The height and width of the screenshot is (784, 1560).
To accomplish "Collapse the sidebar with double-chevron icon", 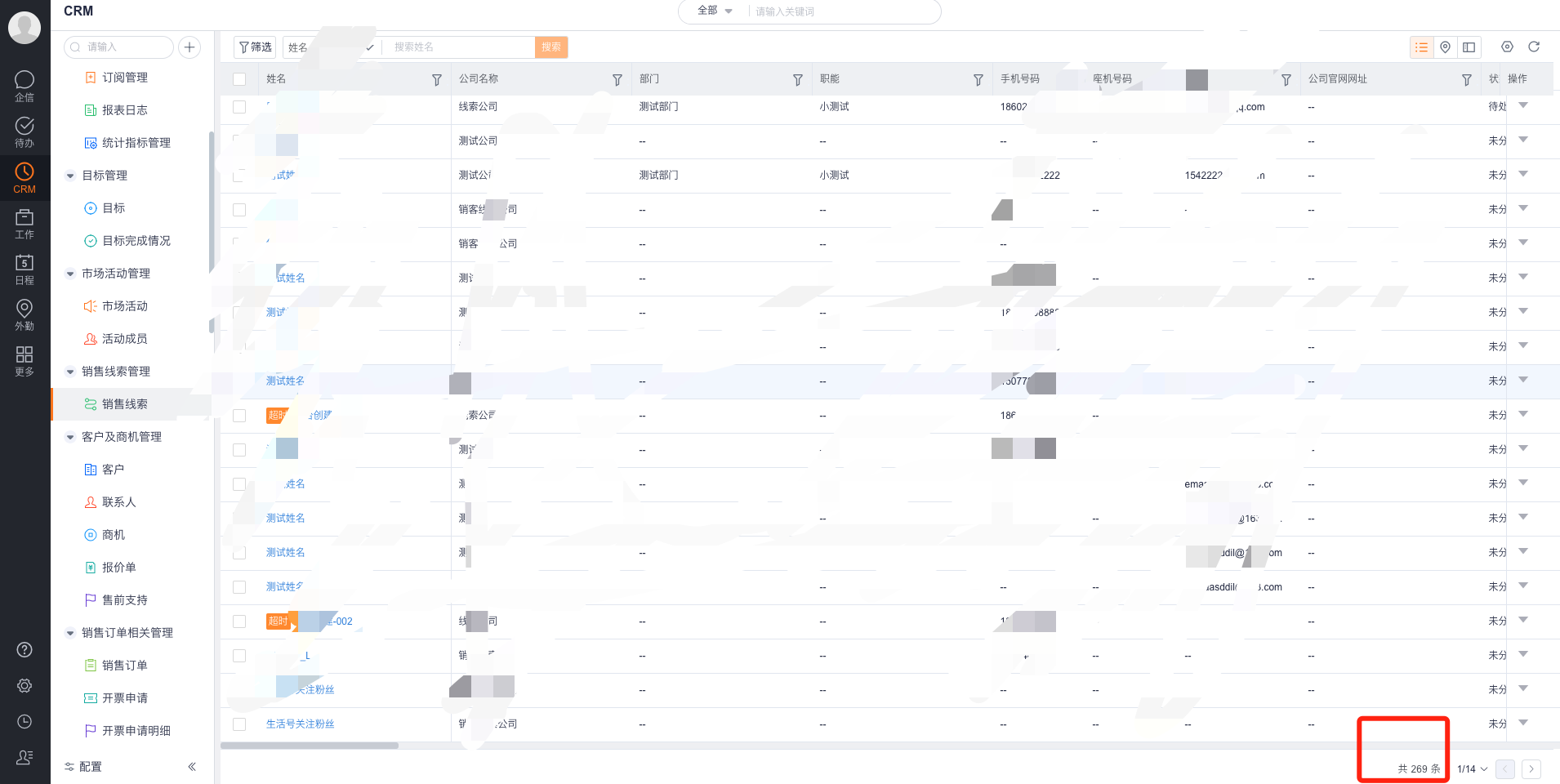I will [x=192, y=767].
